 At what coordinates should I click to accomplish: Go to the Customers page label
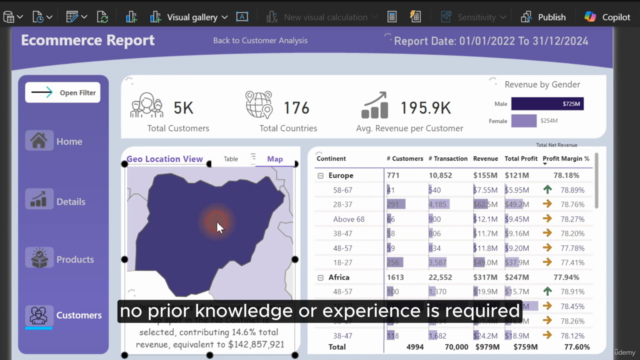[x=79, y=315]
